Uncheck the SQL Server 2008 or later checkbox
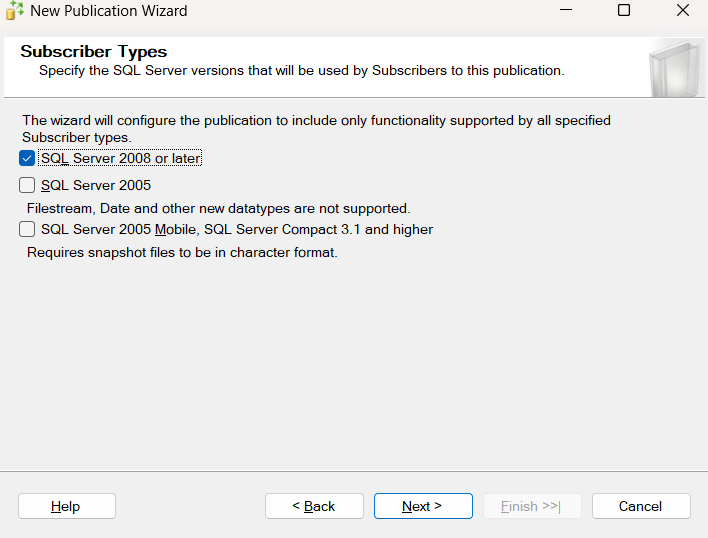The height and width of the screenshot is (538, 708). point(27,158)
